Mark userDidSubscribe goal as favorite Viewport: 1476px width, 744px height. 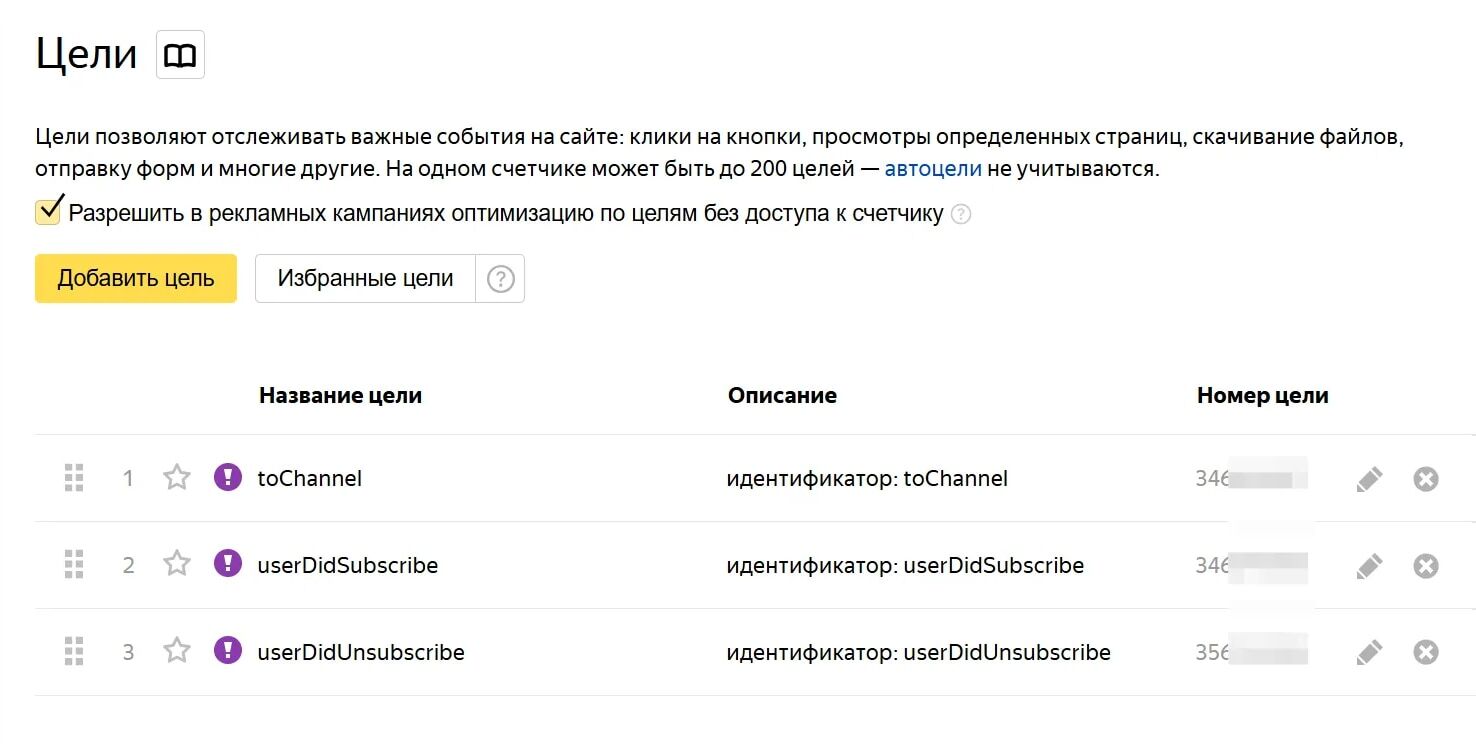[x=177, y=565]
